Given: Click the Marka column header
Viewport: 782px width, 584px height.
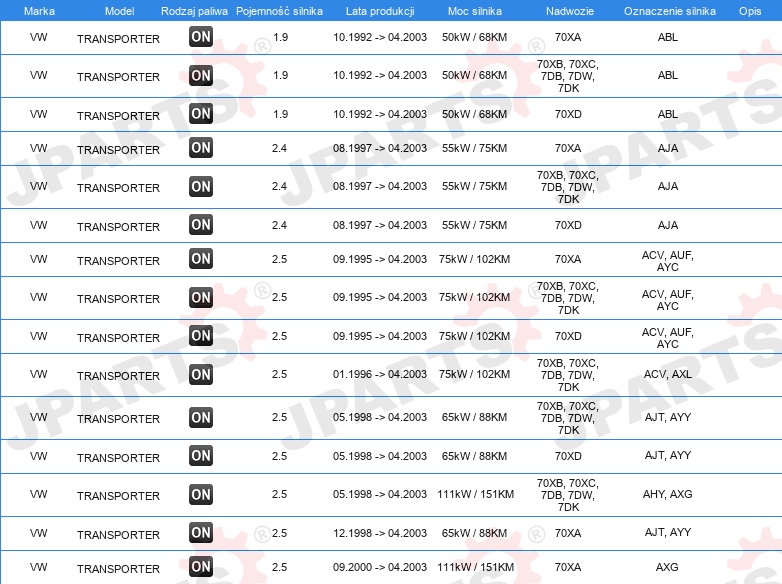Looking at the screenshot, I should coord(39,11).
